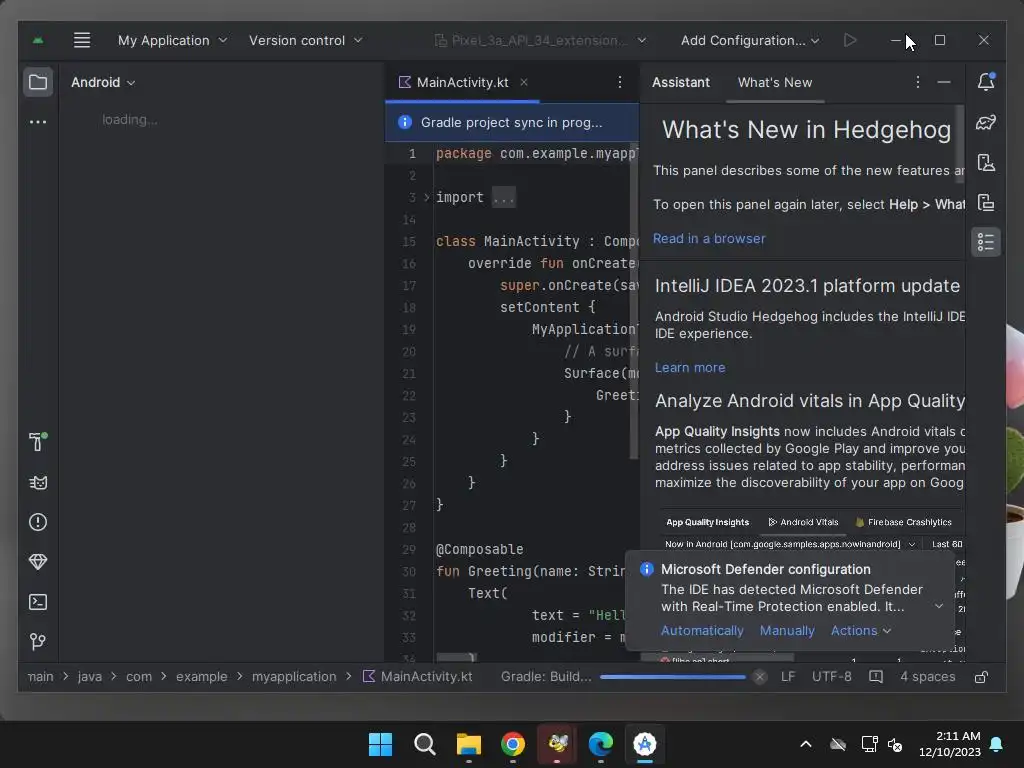
Task: Click the Gradle sync banner info icon
Action: (405, 122)
